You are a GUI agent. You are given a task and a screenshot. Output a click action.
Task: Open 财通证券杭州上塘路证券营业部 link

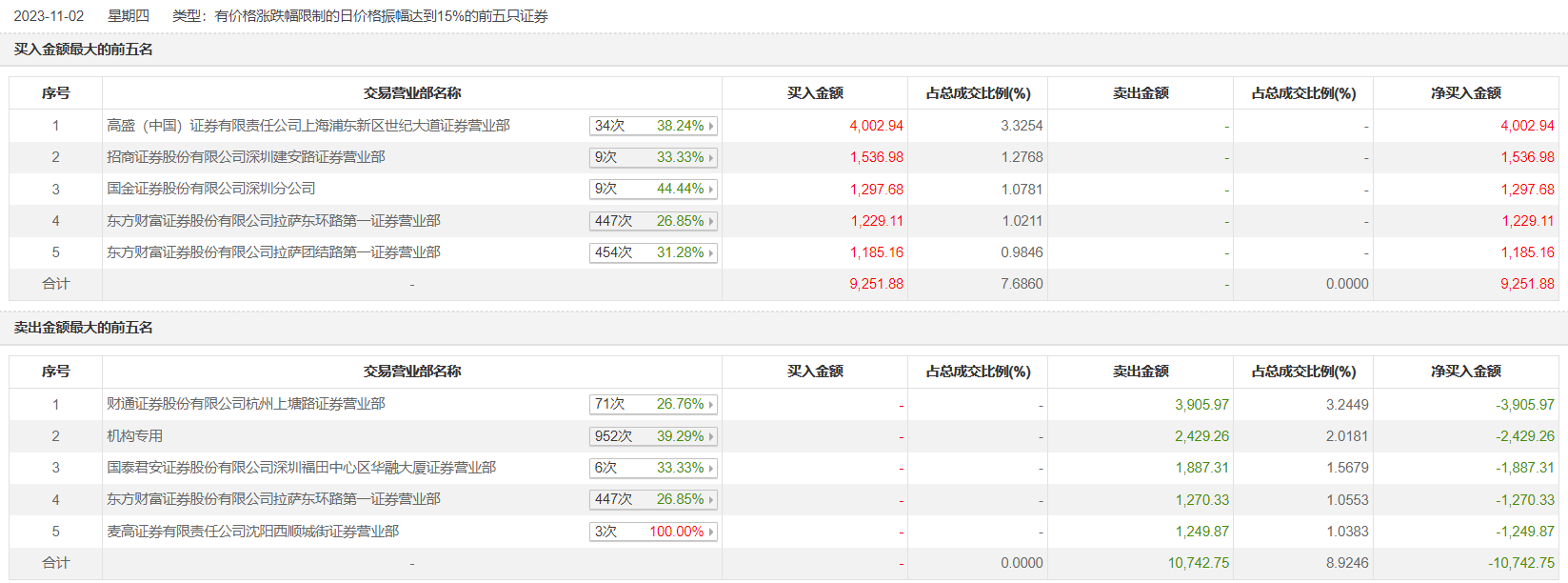coord(246,404)
